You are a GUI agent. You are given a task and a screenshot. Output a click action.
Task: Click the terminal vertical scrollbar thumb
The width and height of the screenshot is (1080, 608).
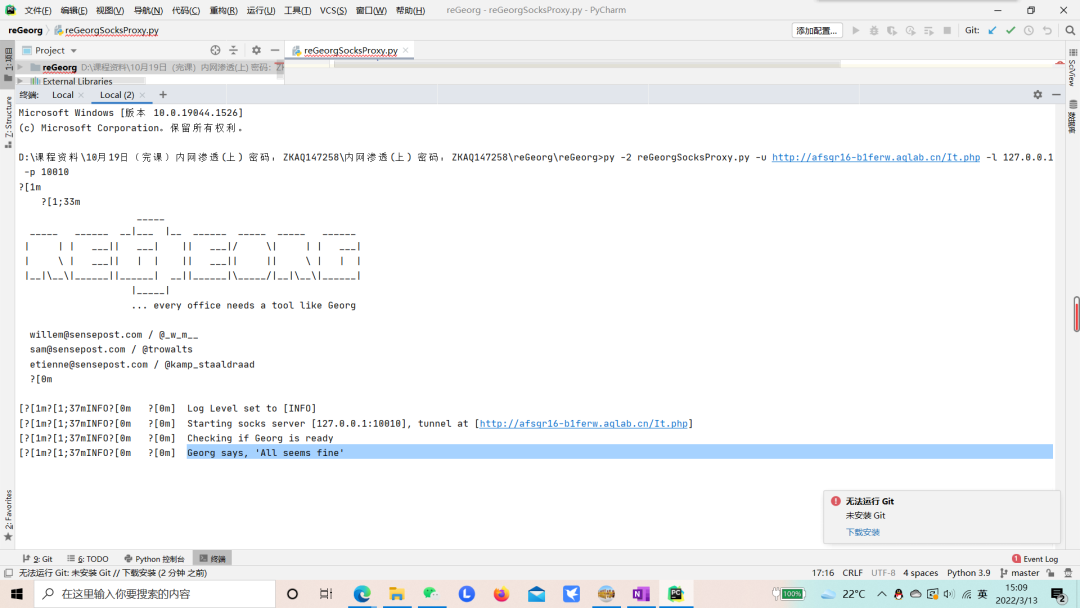pyautogui.click(x=1076, y=314)
